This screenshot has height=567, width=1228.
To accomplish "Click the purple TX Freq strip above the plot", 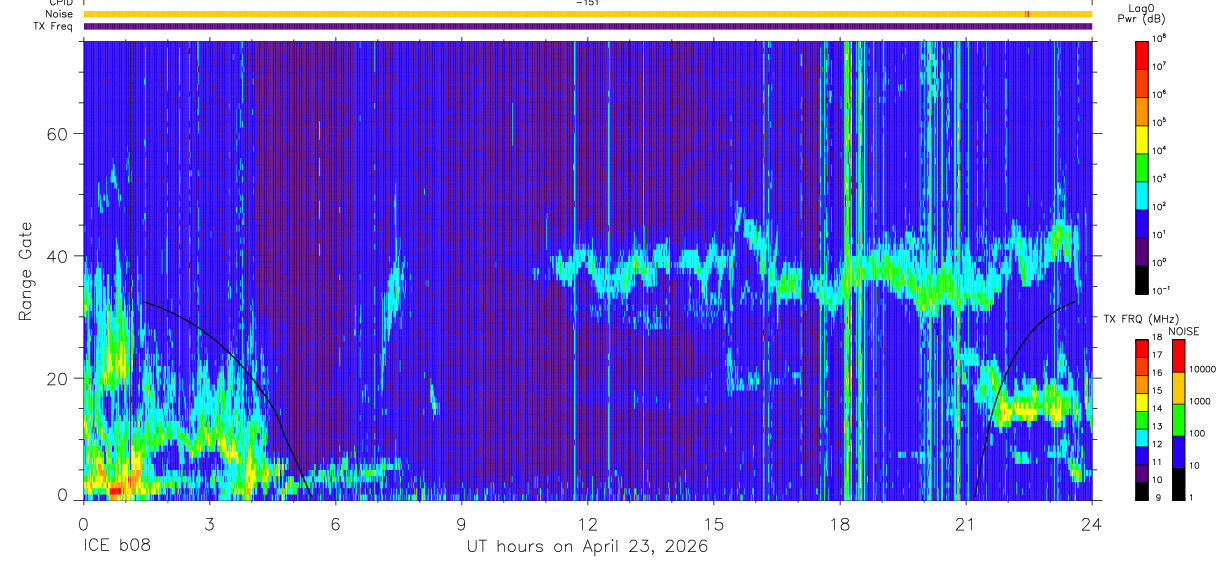I will pyautogui.click(x=587, y=26).
